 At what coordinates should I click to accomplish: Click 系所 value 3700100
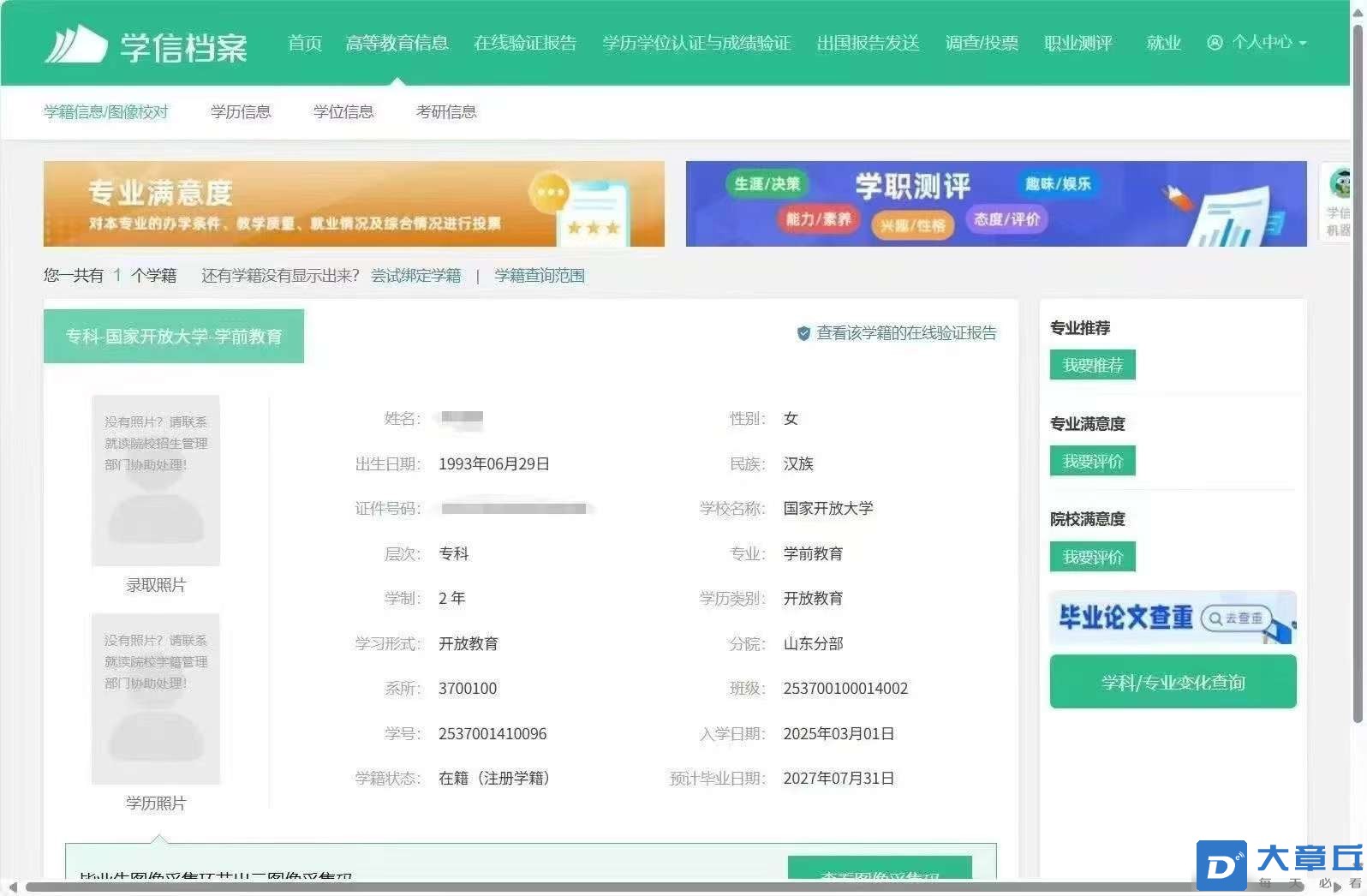[x=468, y=688]
